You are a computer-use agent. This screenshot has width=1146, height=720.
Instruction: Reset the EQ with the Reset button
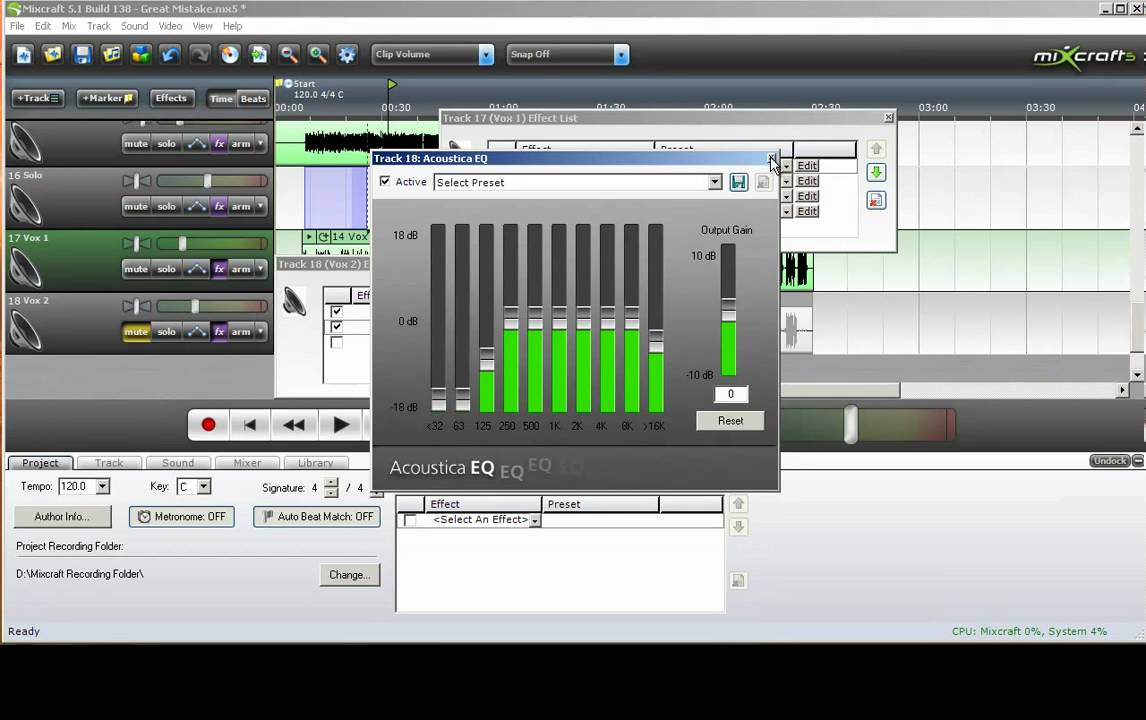[730, 420]
